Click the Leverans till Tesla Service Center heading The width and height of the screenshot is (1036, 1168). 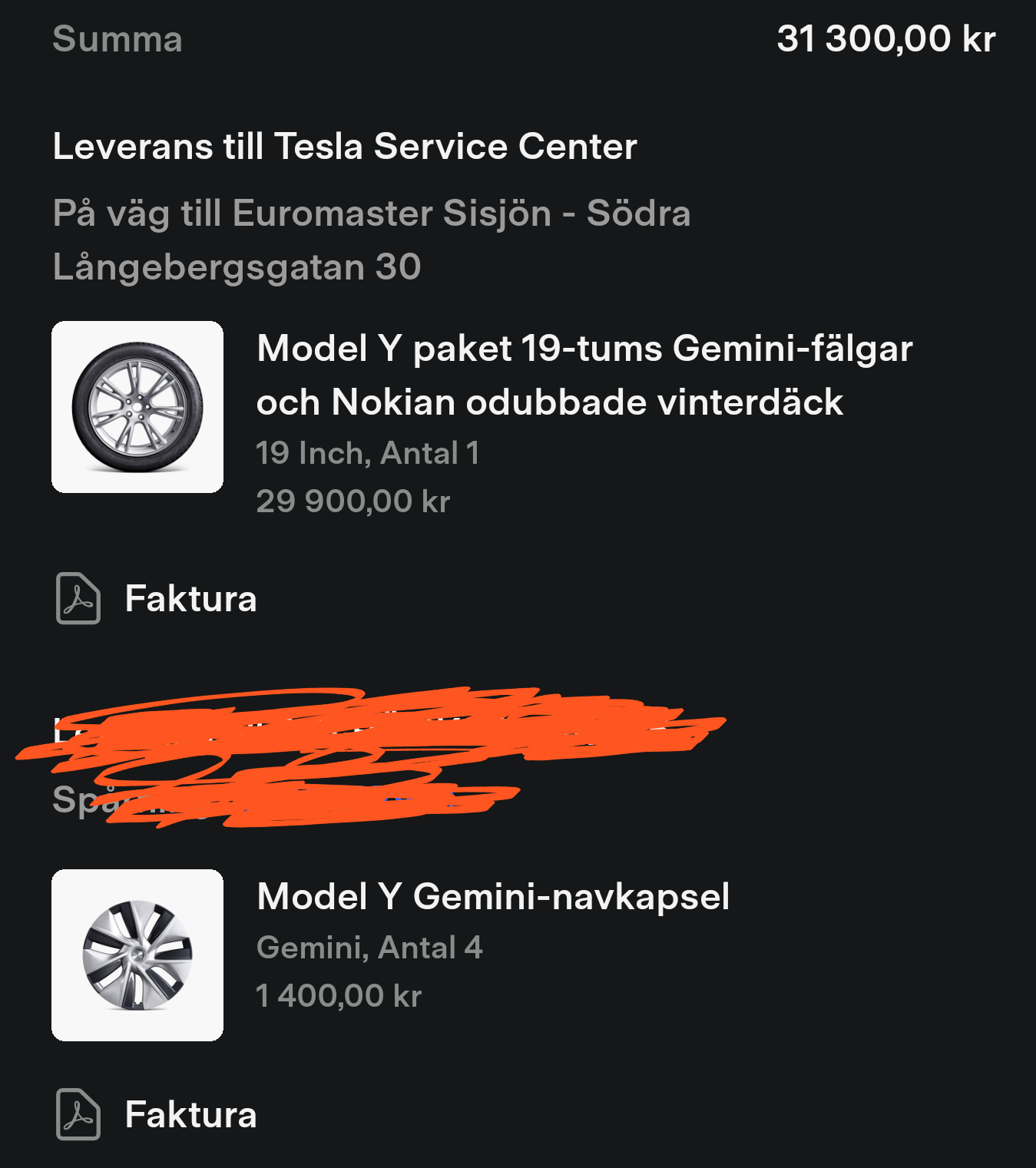(x=345, y=146)
